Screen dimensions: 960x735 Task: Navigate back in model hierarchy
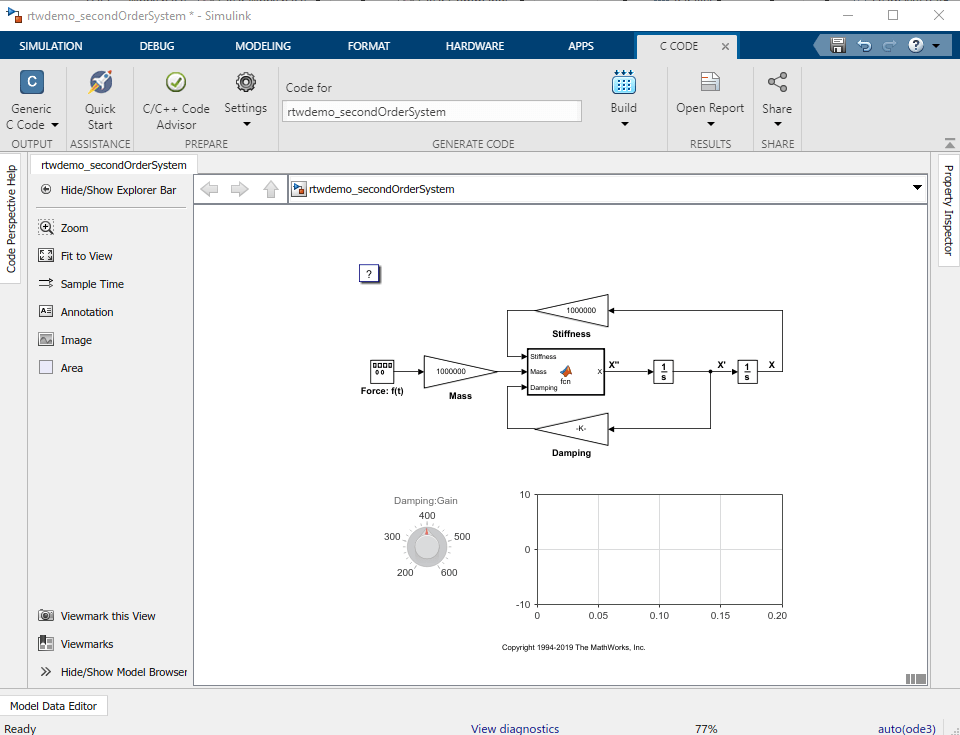click(x=209, y=189)
